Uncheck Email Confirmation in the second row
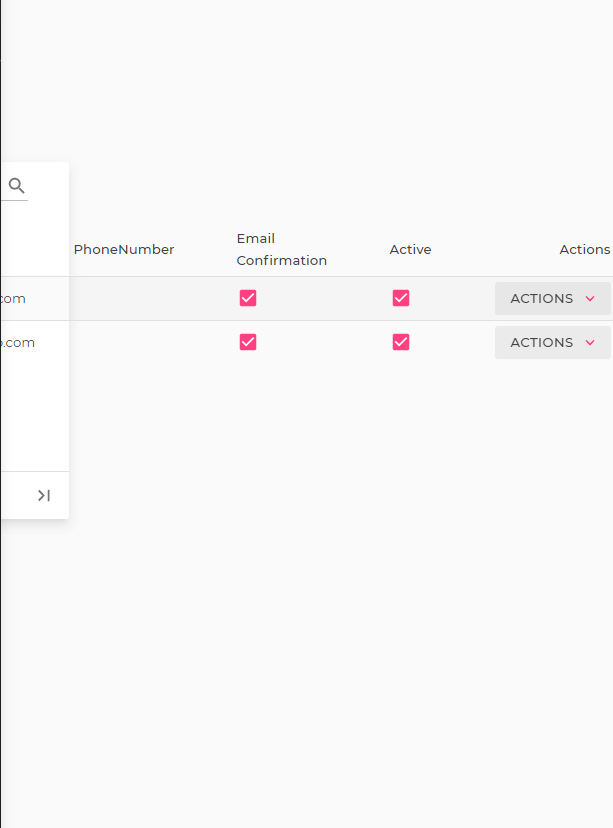The width and height of the screenshot is (613, 828). click(x=246, y=342)
